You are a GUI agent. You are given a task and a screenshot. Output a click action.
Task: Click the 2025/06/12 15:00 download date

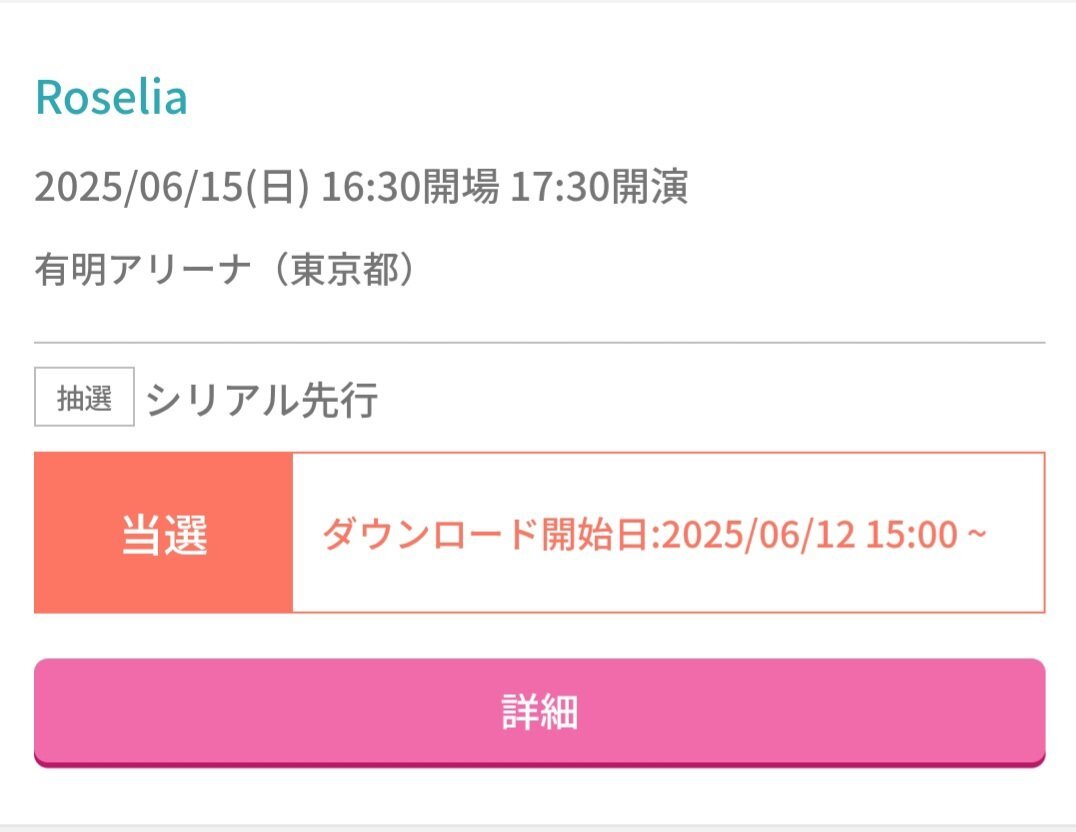(810, 534)
